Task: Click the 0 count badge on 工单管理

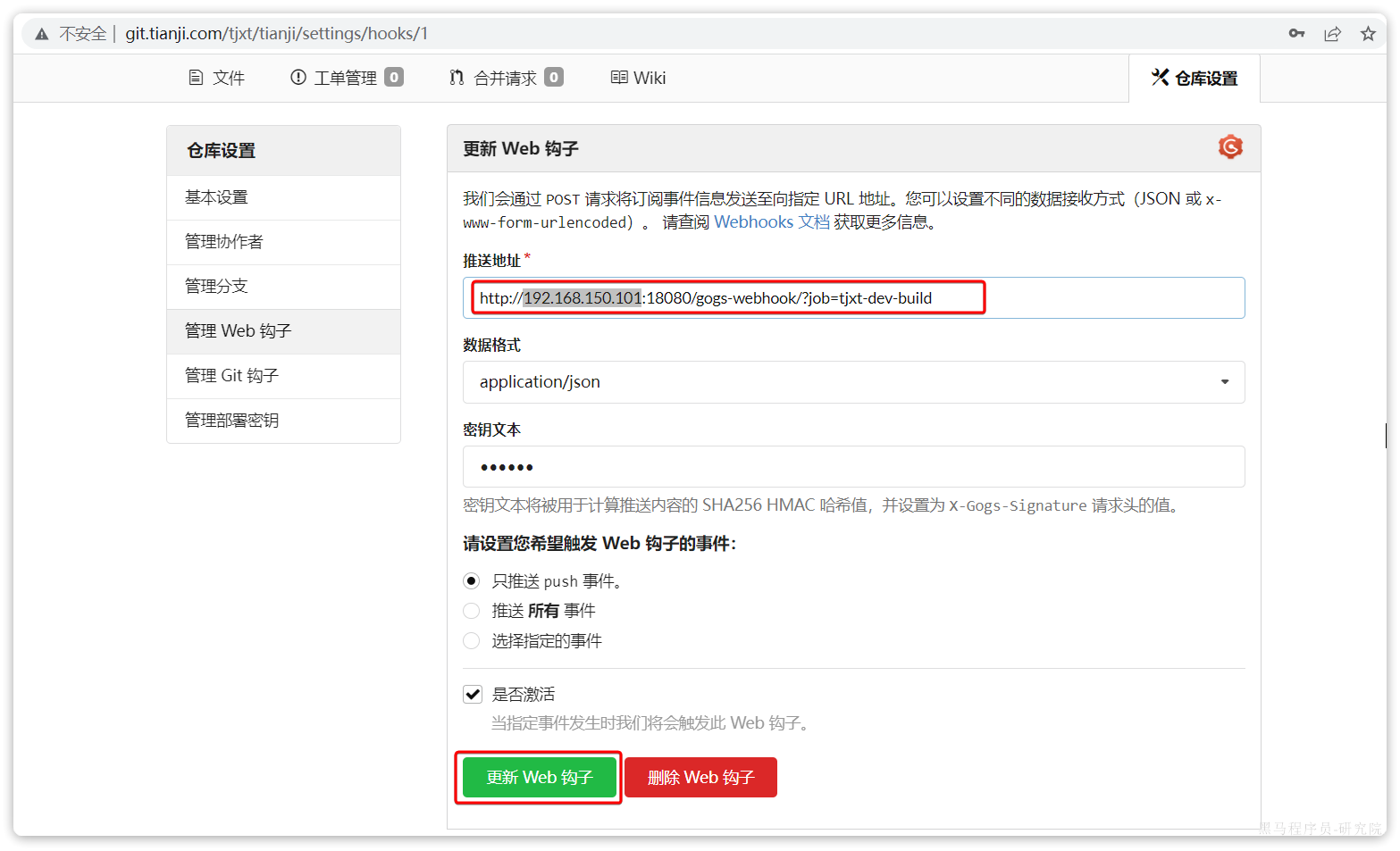Action: point(394,78)
